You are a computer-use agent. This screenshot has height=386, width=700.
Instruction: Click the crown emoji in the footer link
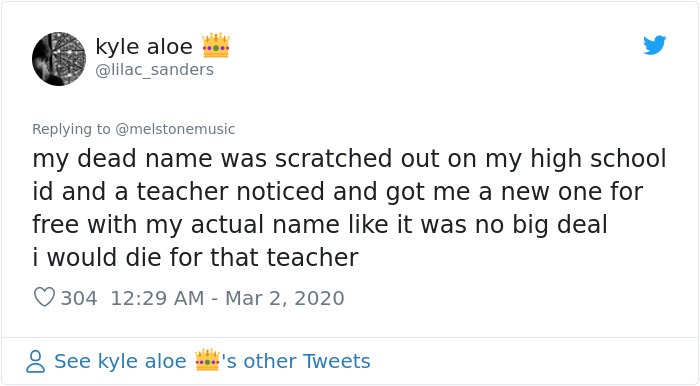click(208, 360)
